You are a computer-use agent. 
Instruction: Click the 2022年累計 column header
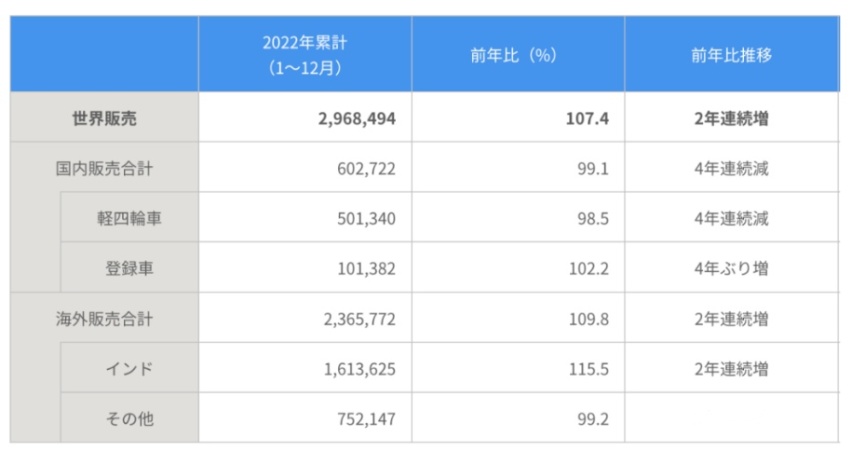305,55
